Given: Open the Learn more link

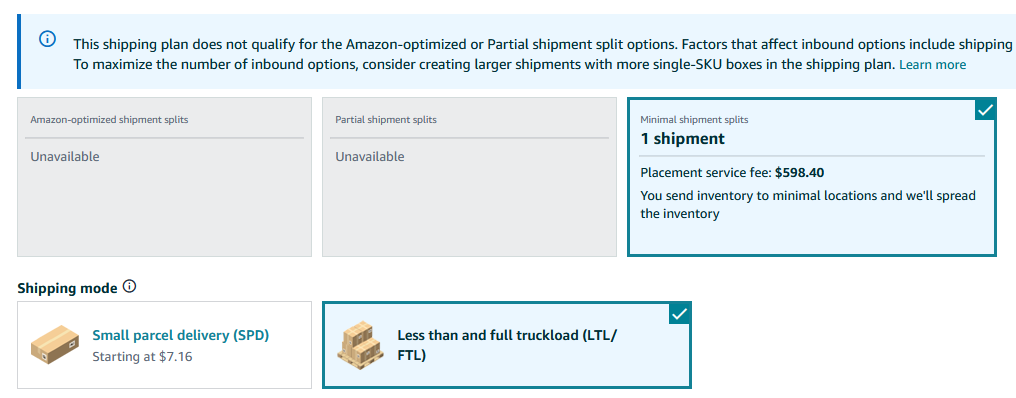Looking at the screenshot, I should pos(932,65).
